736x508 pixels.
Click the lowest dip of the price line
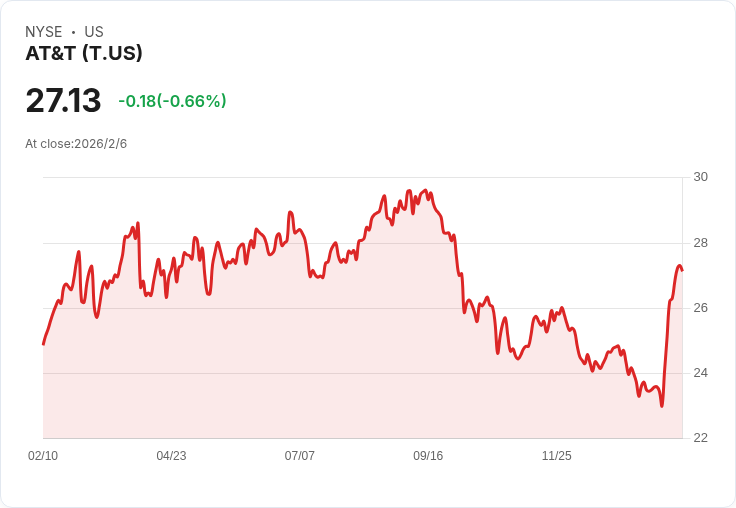(x=662, y=406)
